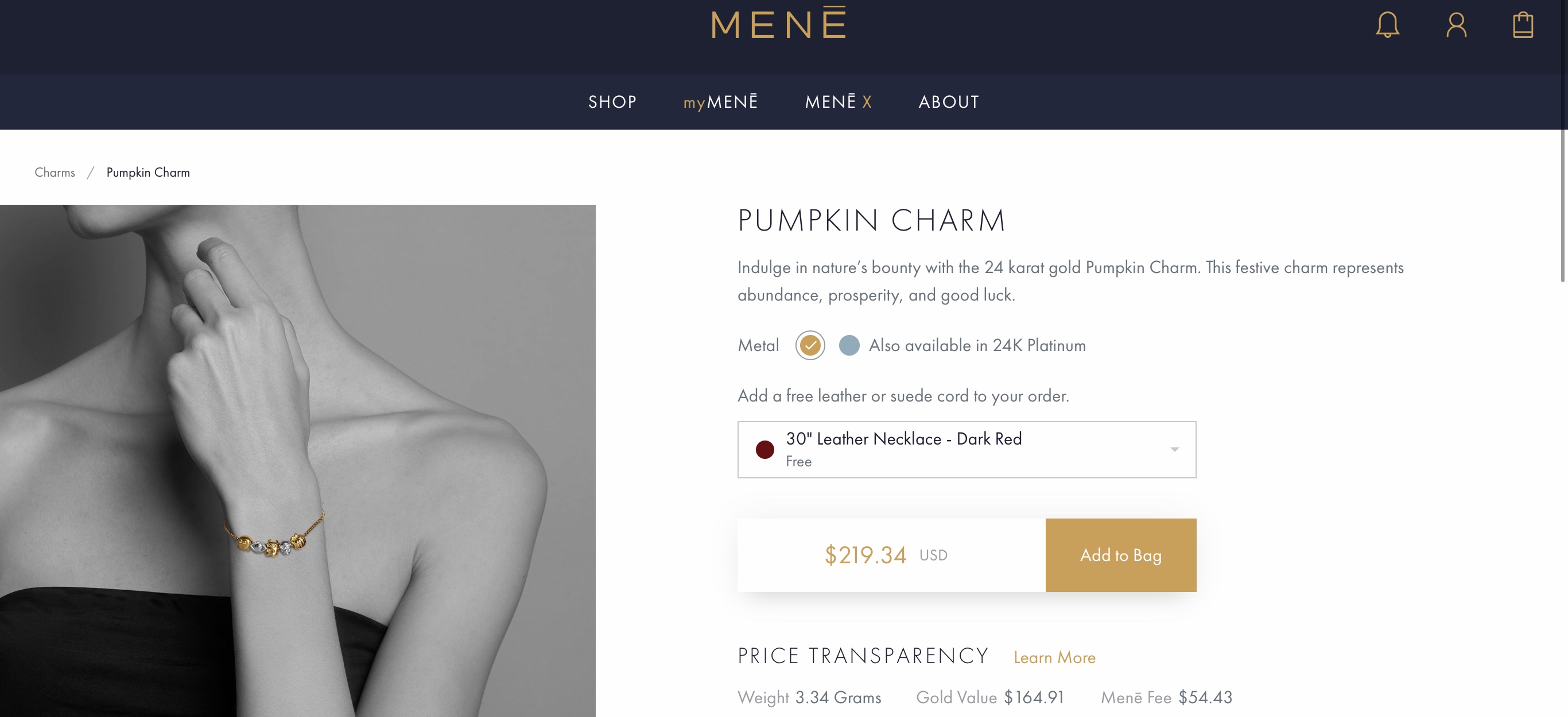Open the shopping bag icon
This screenshot has height=717, width=1568.
[x=1522, y=25]
